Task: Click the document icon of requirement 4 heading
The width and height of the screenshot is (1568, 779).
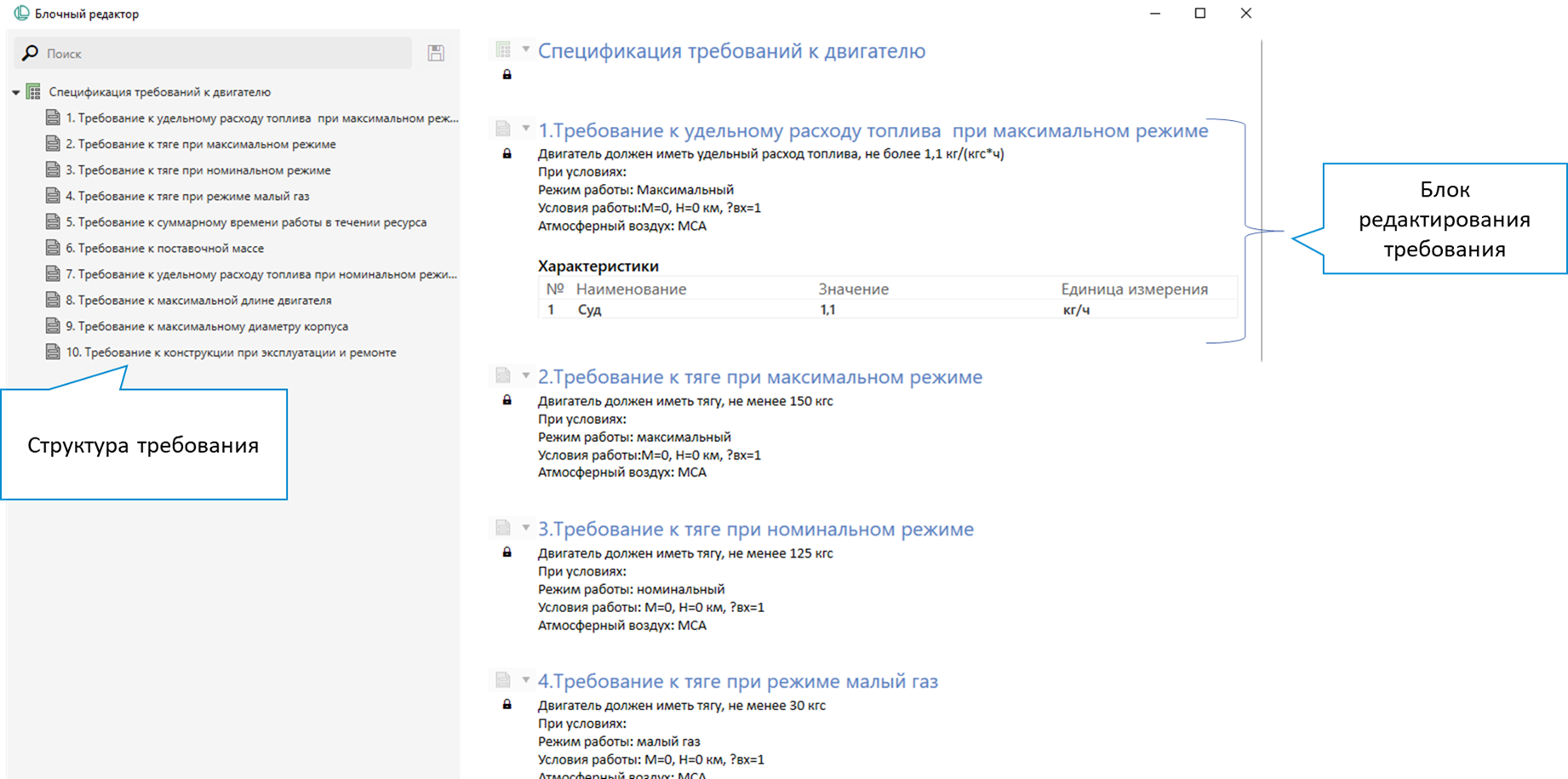Action: pyautogui.click(x=503, y=679)
